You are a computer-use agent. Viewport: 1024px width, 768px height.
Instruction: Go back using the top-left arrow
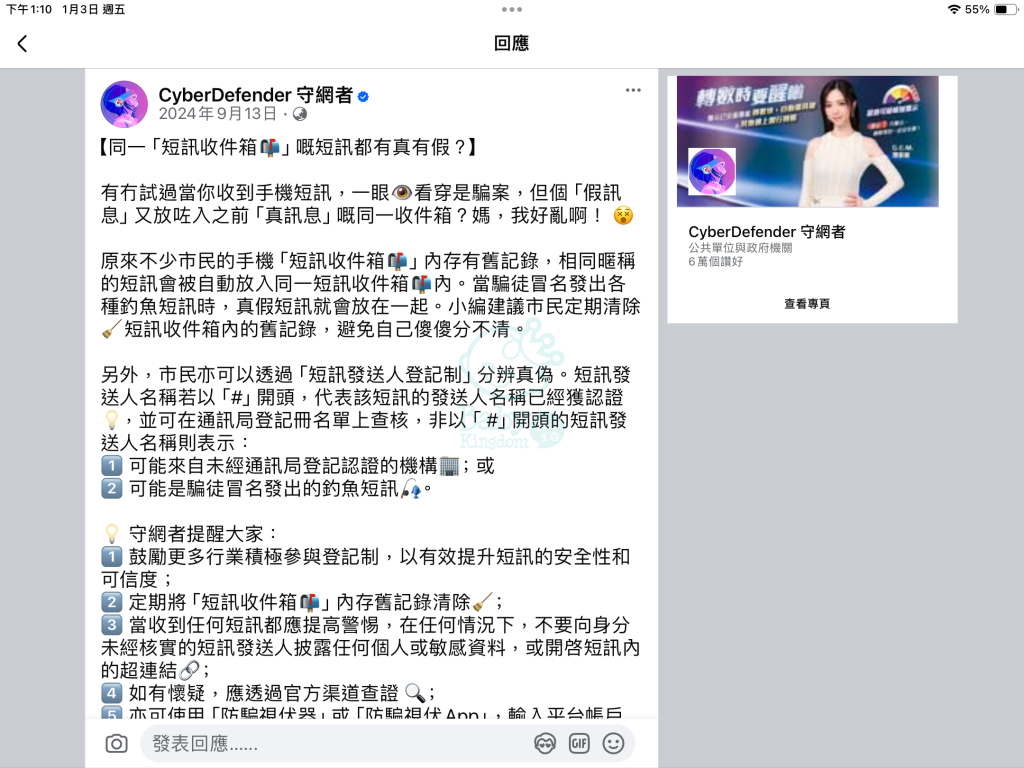[22, 44]
